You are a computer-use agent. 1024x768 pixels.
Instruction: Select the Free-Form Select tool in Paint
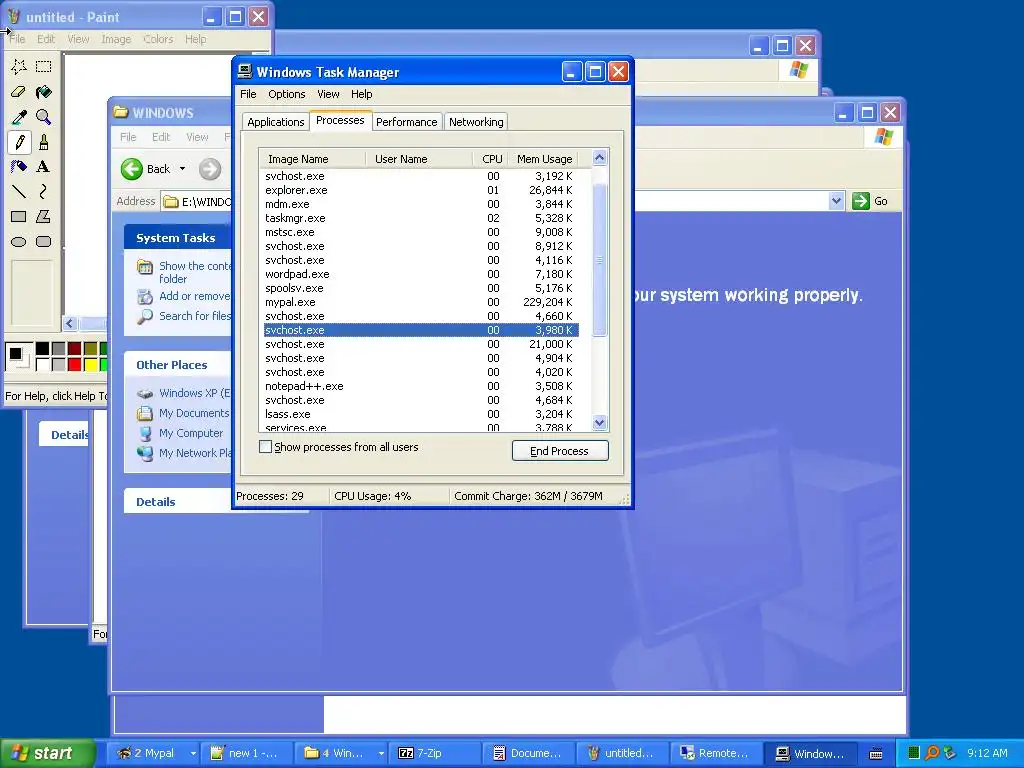tap(19, 67)
